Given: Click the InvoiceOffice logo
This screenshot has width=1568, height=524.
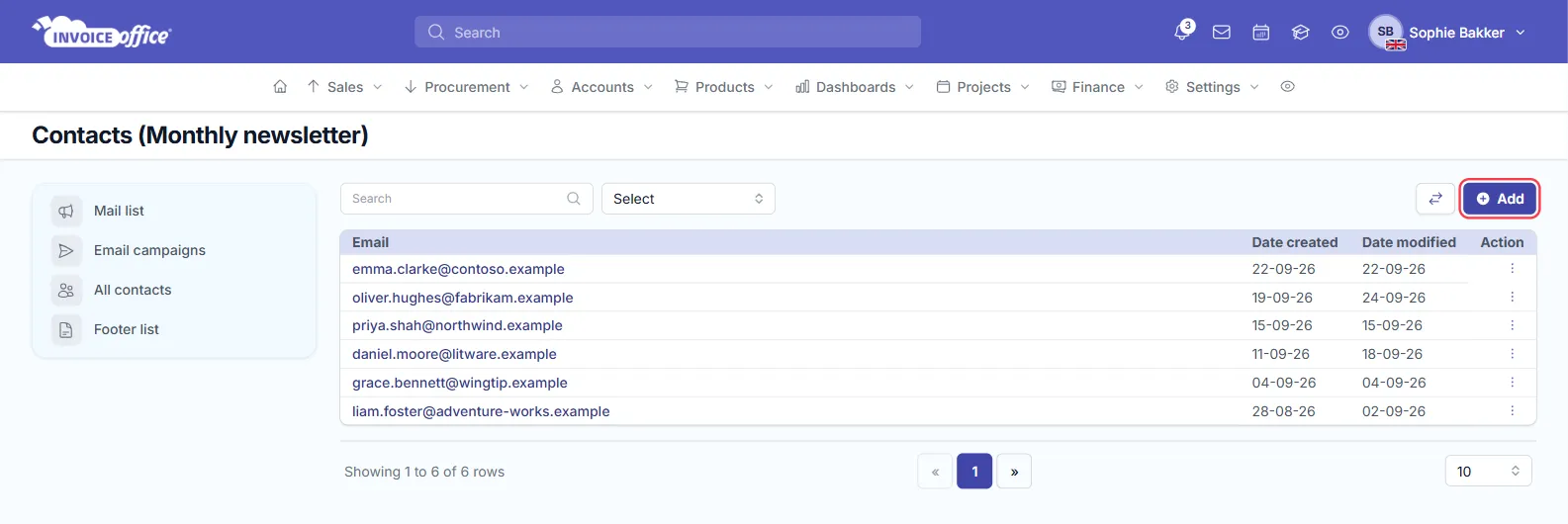Looking at the screenshot, I should [x=102, y=33].
